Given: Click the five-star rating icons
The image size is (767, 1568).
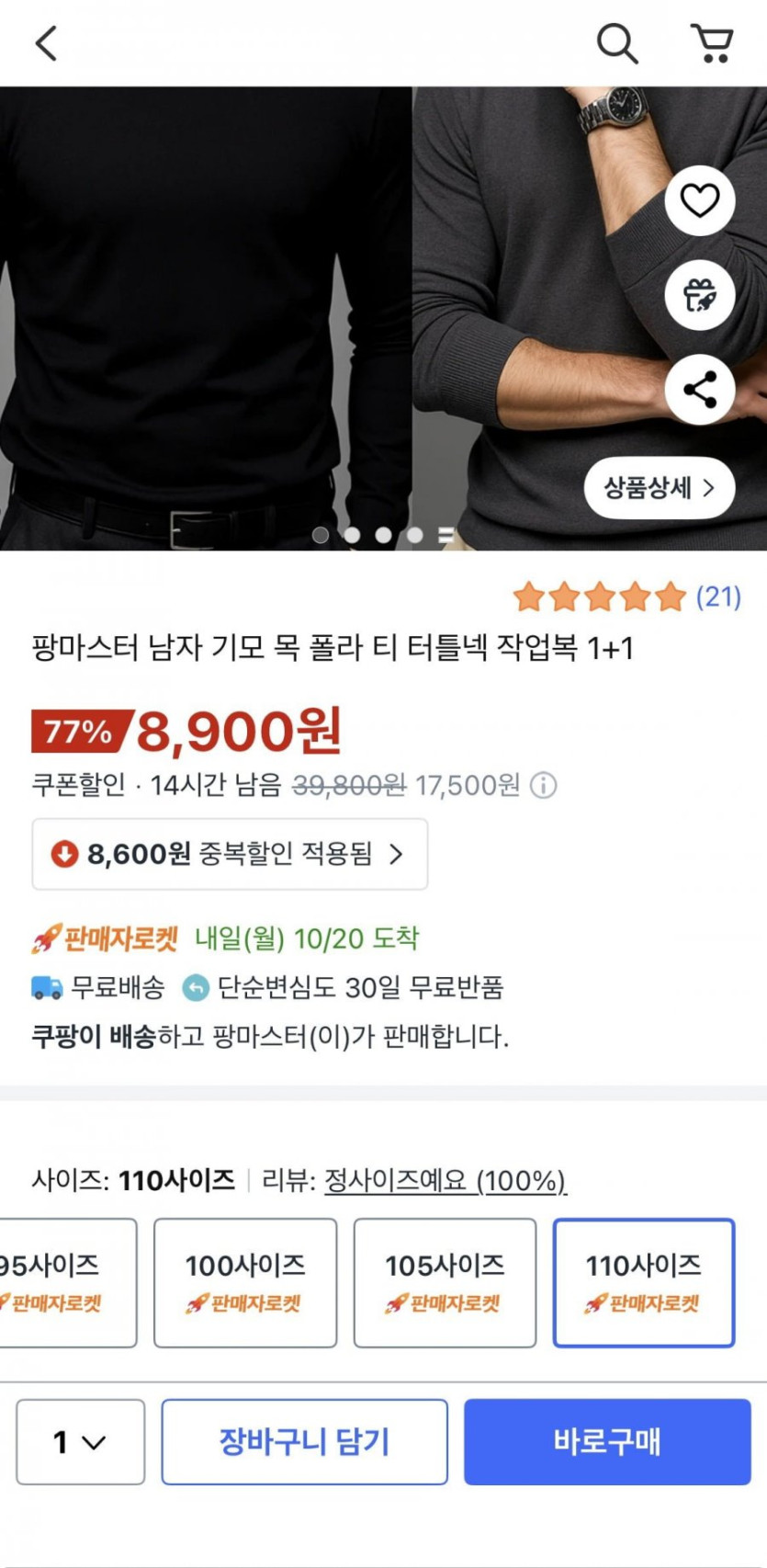Looking at the screenshot, I should [x=600, y=597].
